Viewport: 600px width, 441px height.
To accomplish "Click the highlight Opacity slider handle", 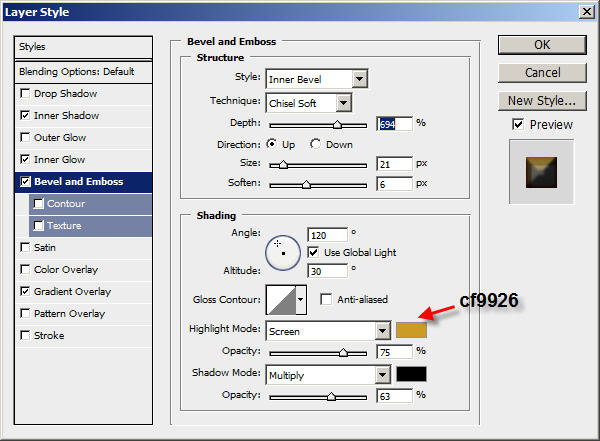I will click(343, 353).
